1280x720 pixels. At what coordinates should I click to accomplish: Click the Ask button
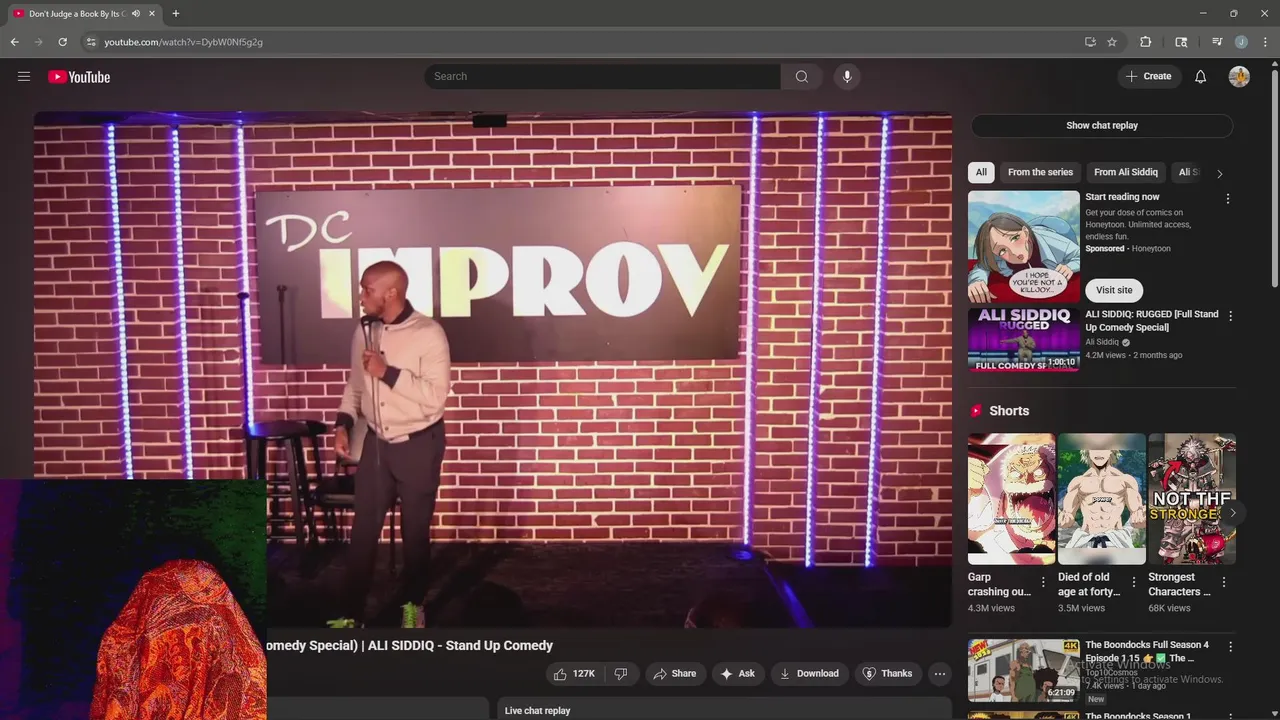[x=738, y=674]
